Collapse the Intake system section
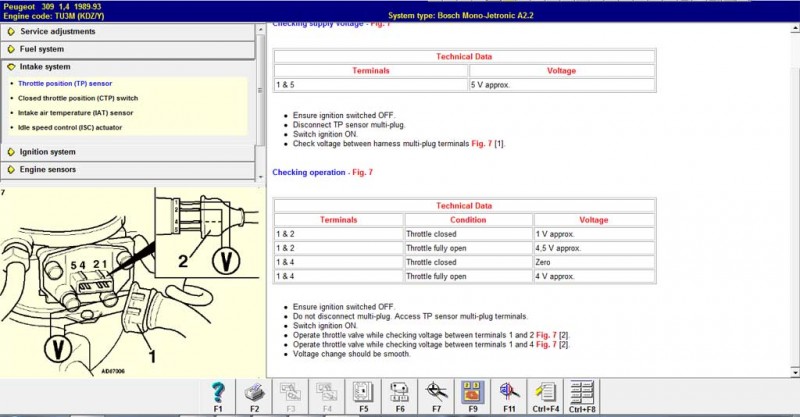 coord(45,67)
